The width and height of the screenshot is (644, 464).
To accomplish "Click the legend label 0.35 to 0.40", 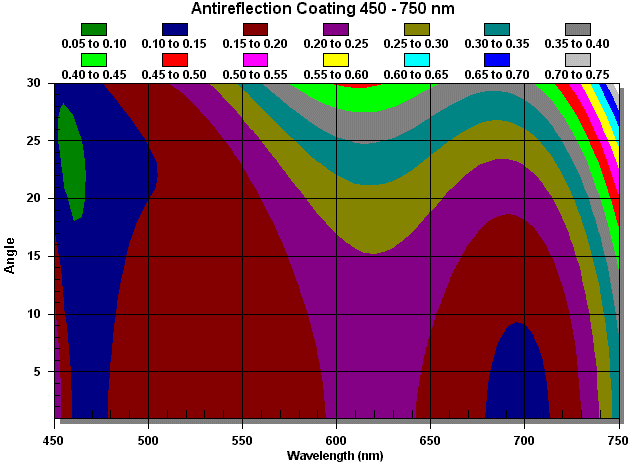I will click(577, 44).
